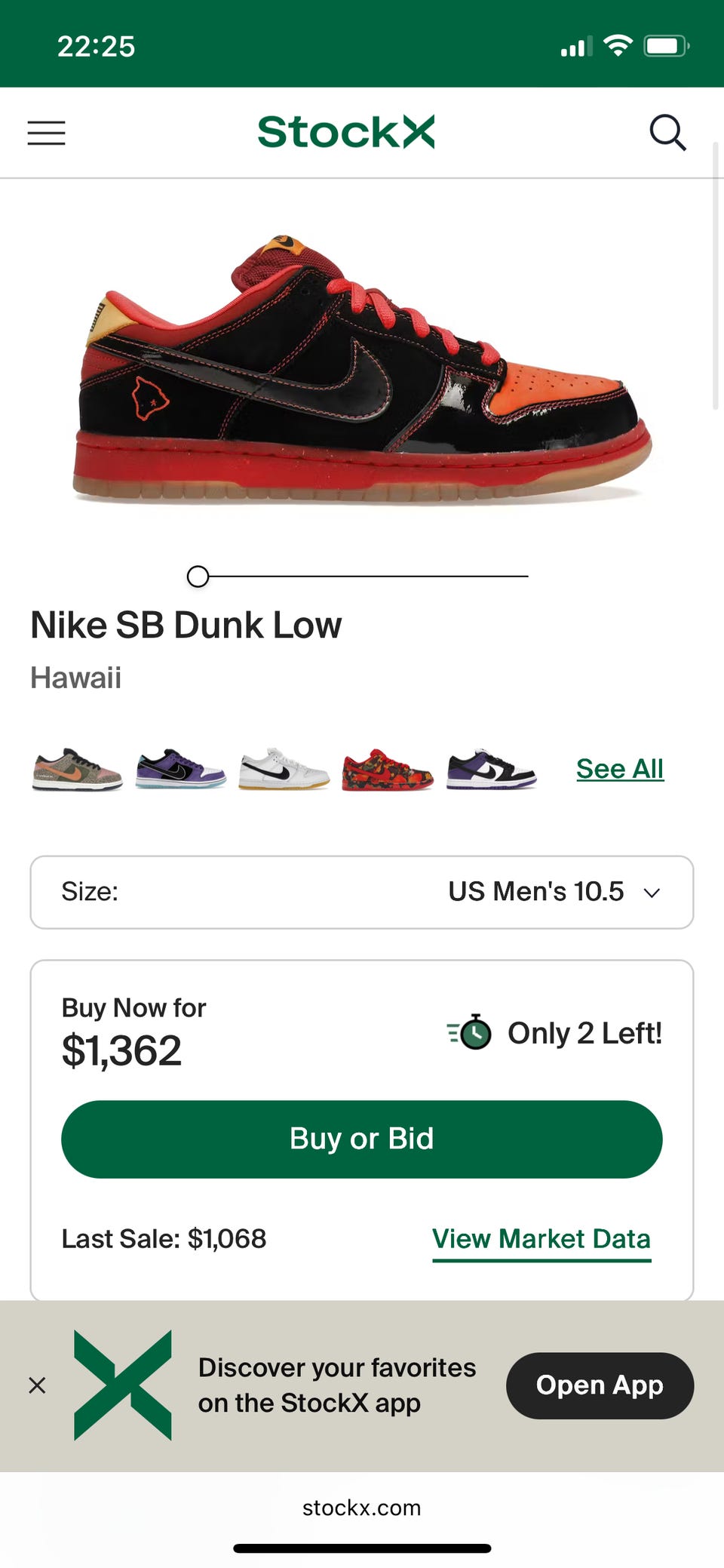Screen dimensions: 724x1568
Task: Dismiss the StockX app banner
Action: pos(37,1385)
